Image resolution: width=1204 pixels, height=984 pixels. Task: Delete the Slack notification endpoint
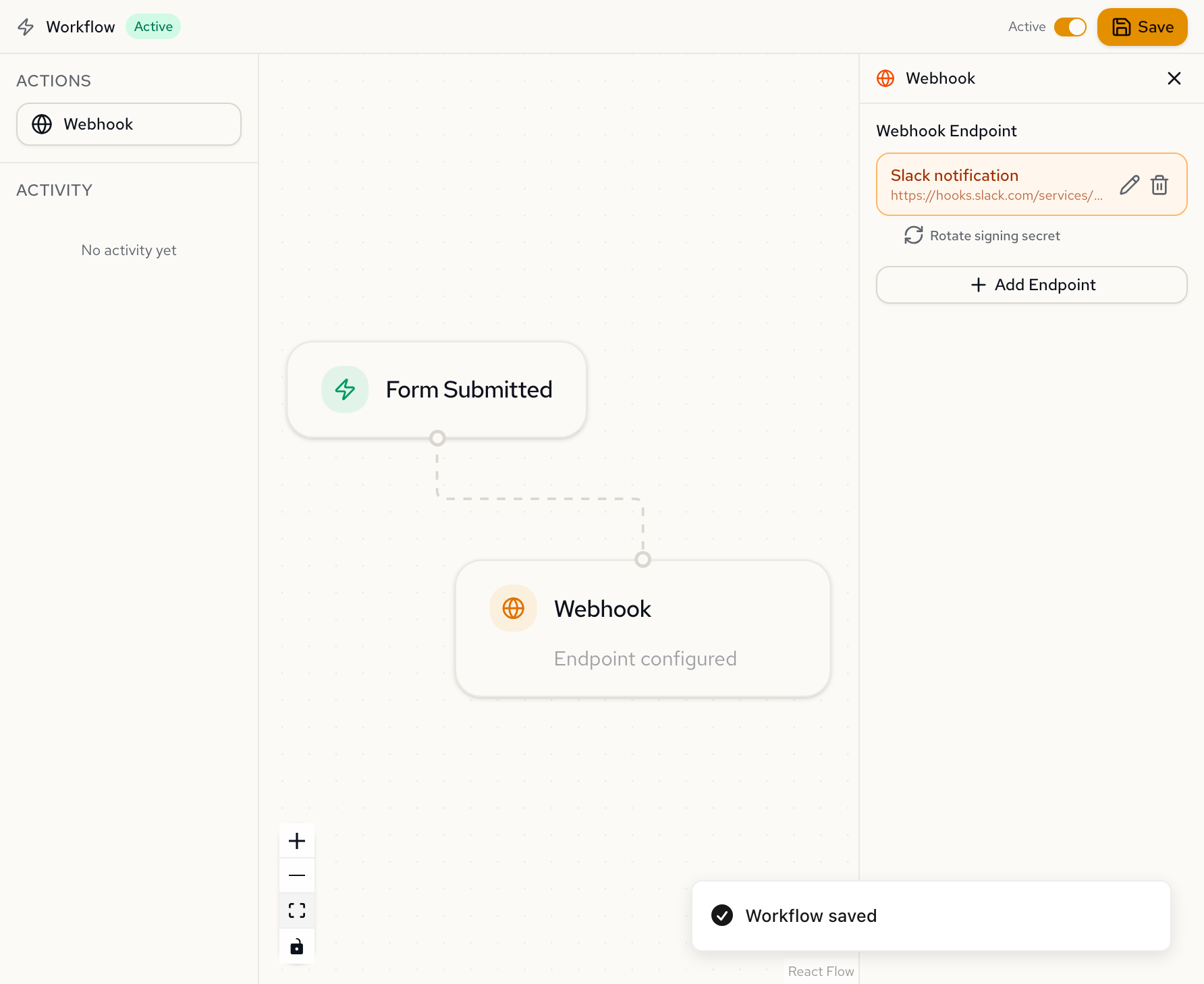point(1159,184)
